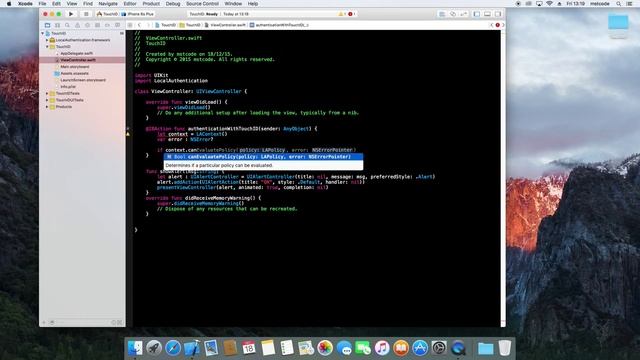Expand the TouchIDUITests folder

[47, 100]
